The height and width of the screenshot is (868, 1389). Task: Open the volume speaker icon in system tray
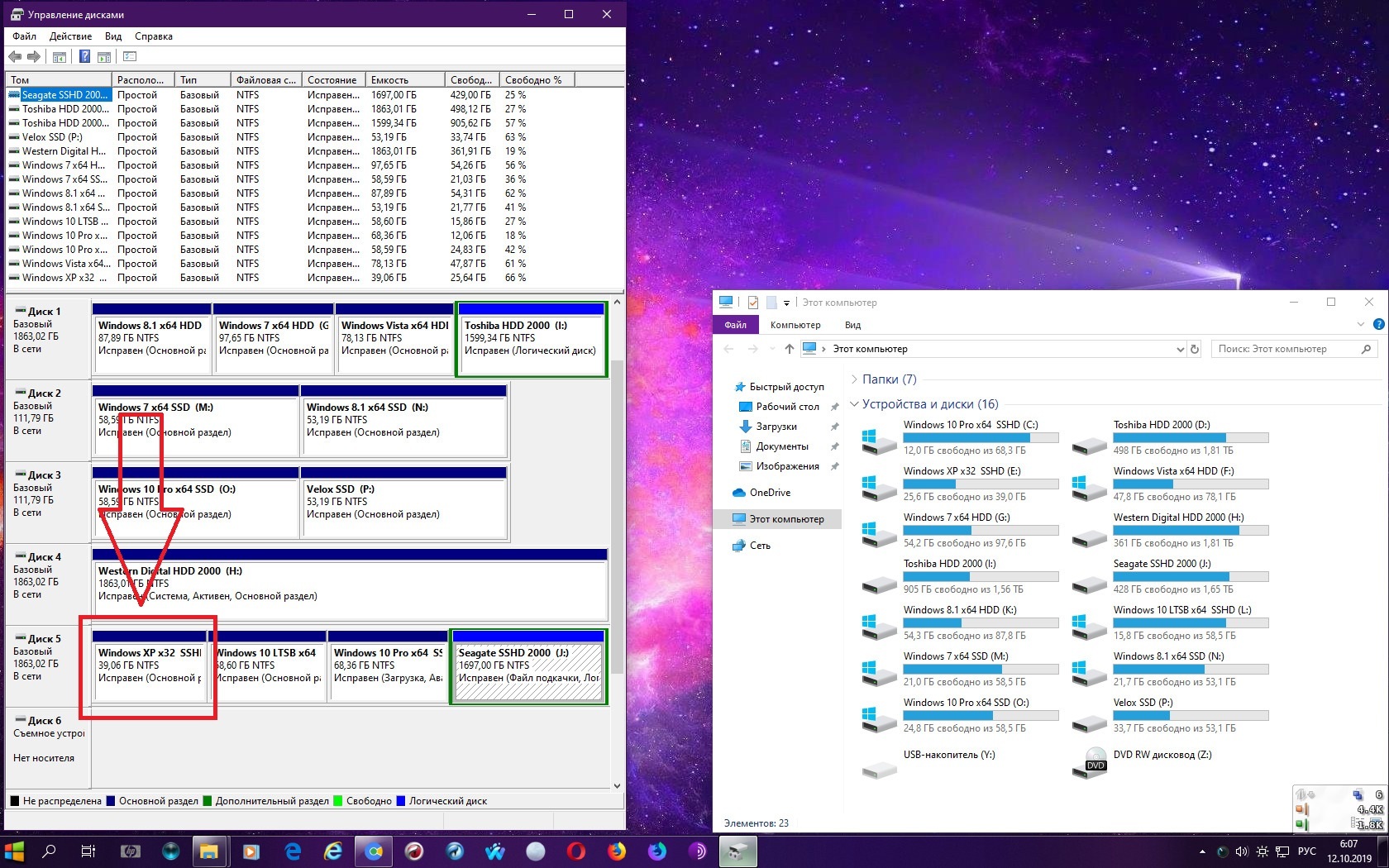pyautogui.click(x=1241, y=851)
